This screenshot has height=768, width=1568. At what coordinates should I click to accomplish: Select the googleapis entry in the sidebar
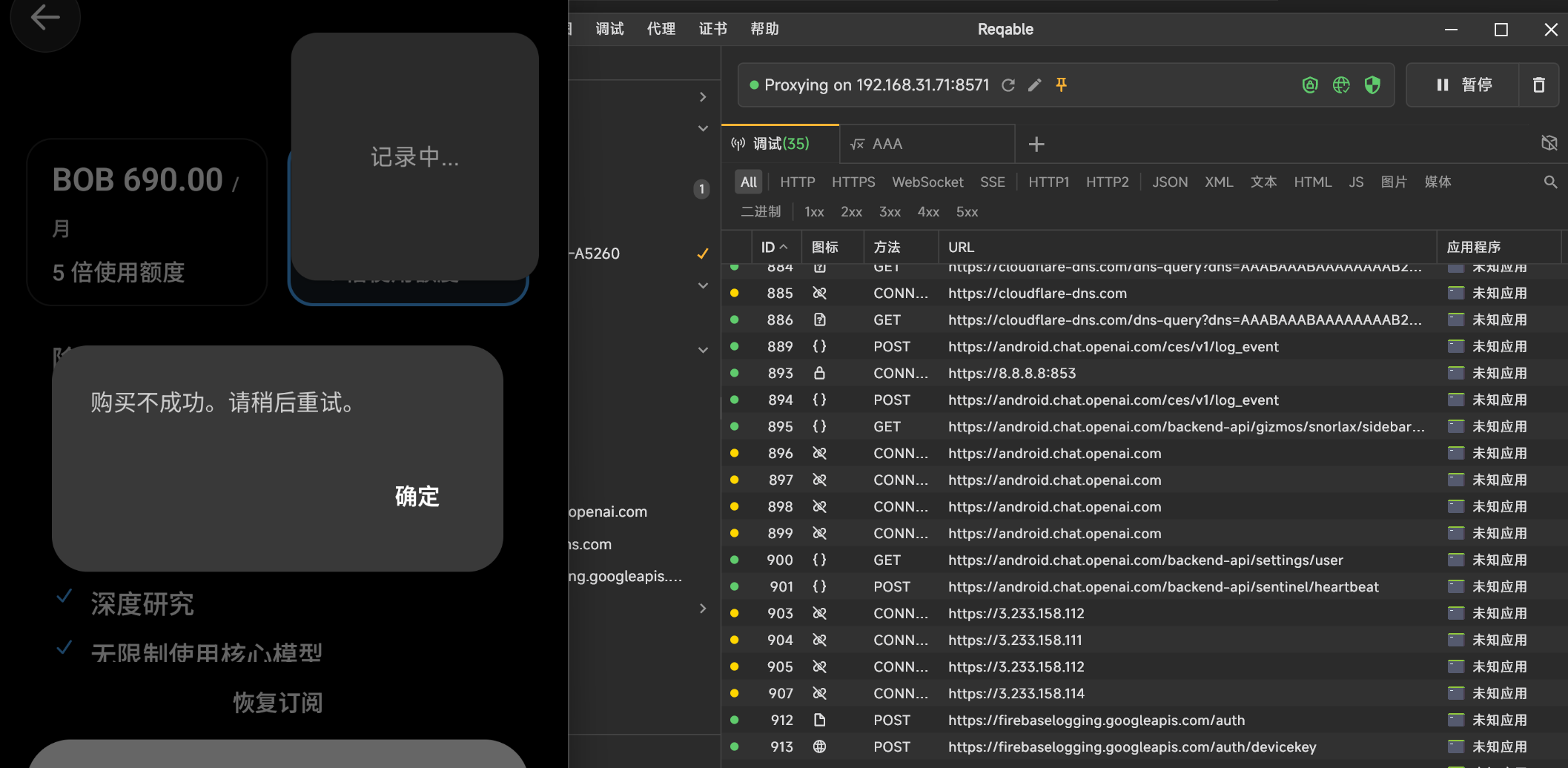click(x=626, y=576)
